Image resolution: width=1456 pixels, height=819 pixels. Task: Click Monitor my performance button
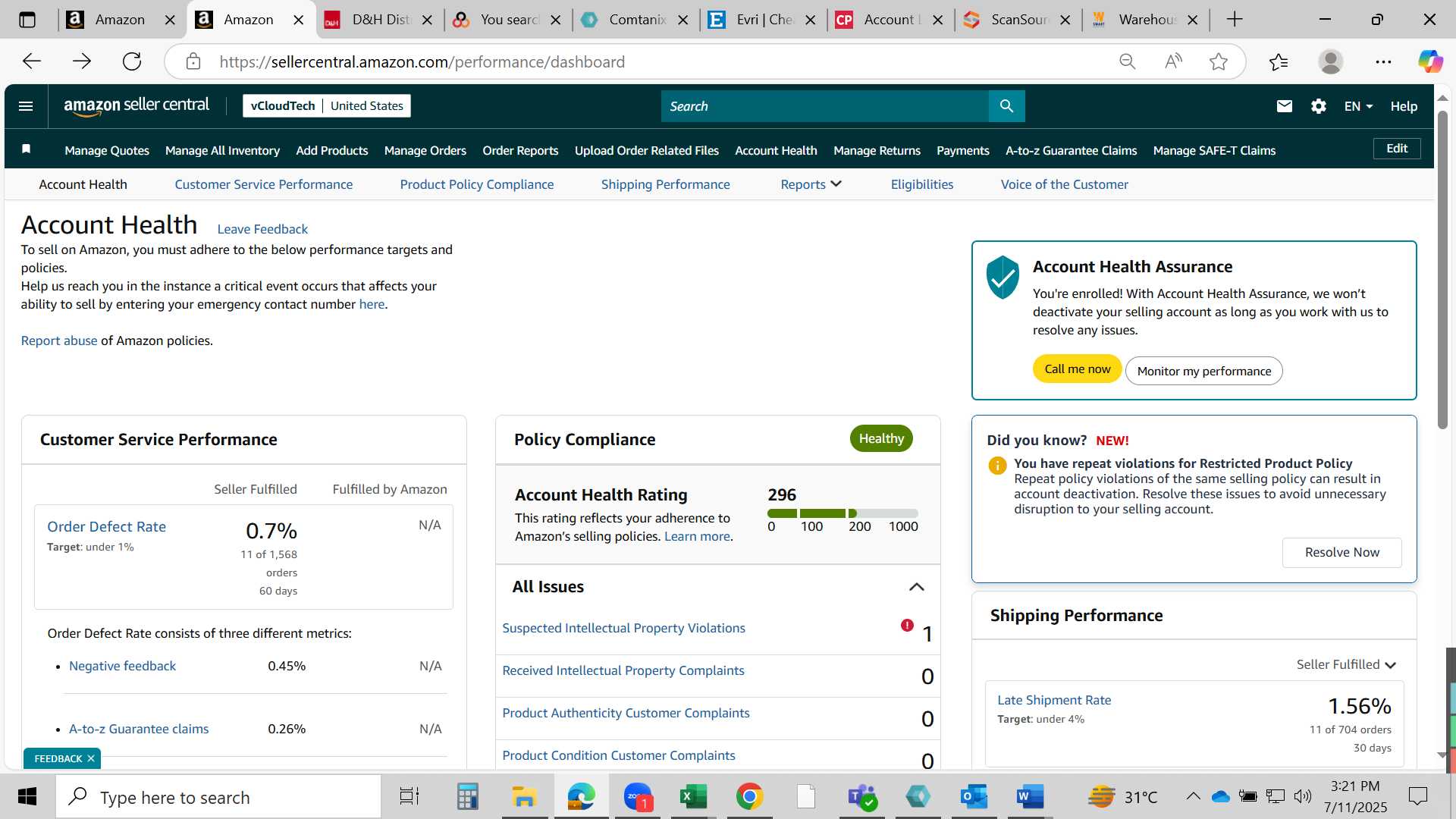click(1203, 371)
